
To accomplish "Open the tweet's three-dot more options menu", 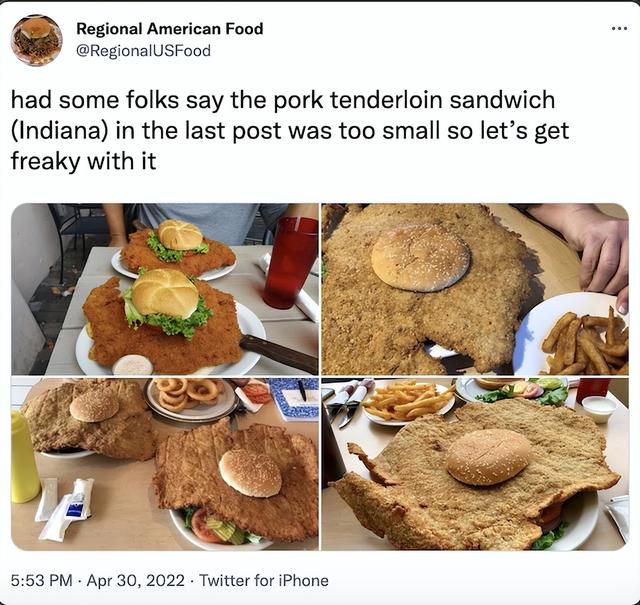I will coord(619,29).
